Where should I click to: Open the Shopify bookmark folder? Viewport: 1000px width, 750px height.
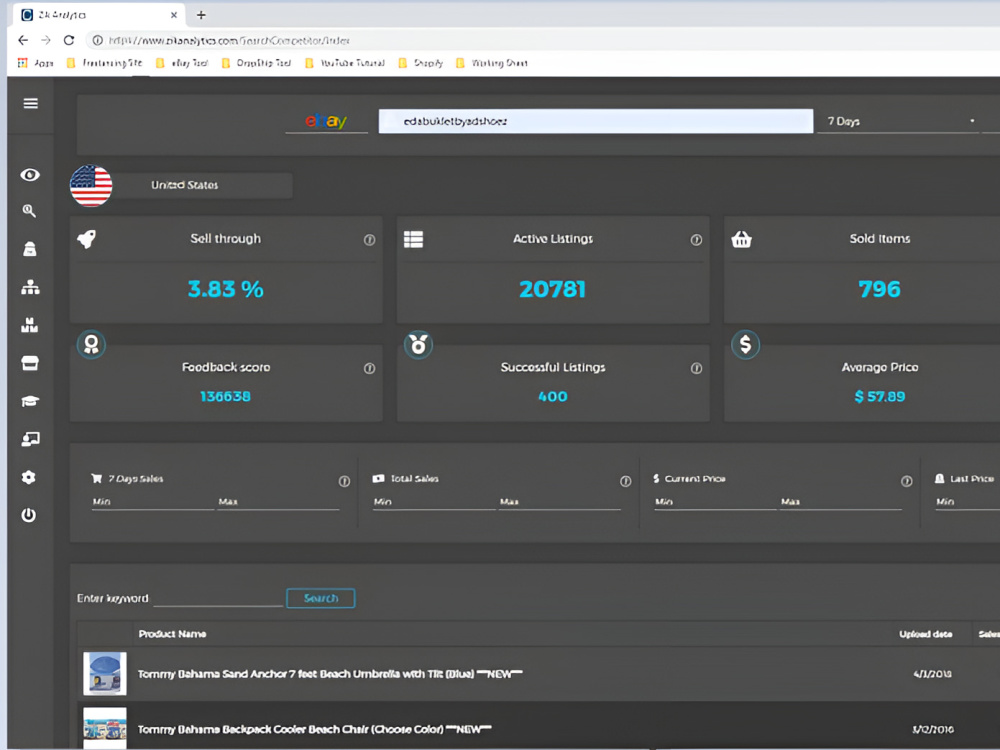[x=420, y=62]
